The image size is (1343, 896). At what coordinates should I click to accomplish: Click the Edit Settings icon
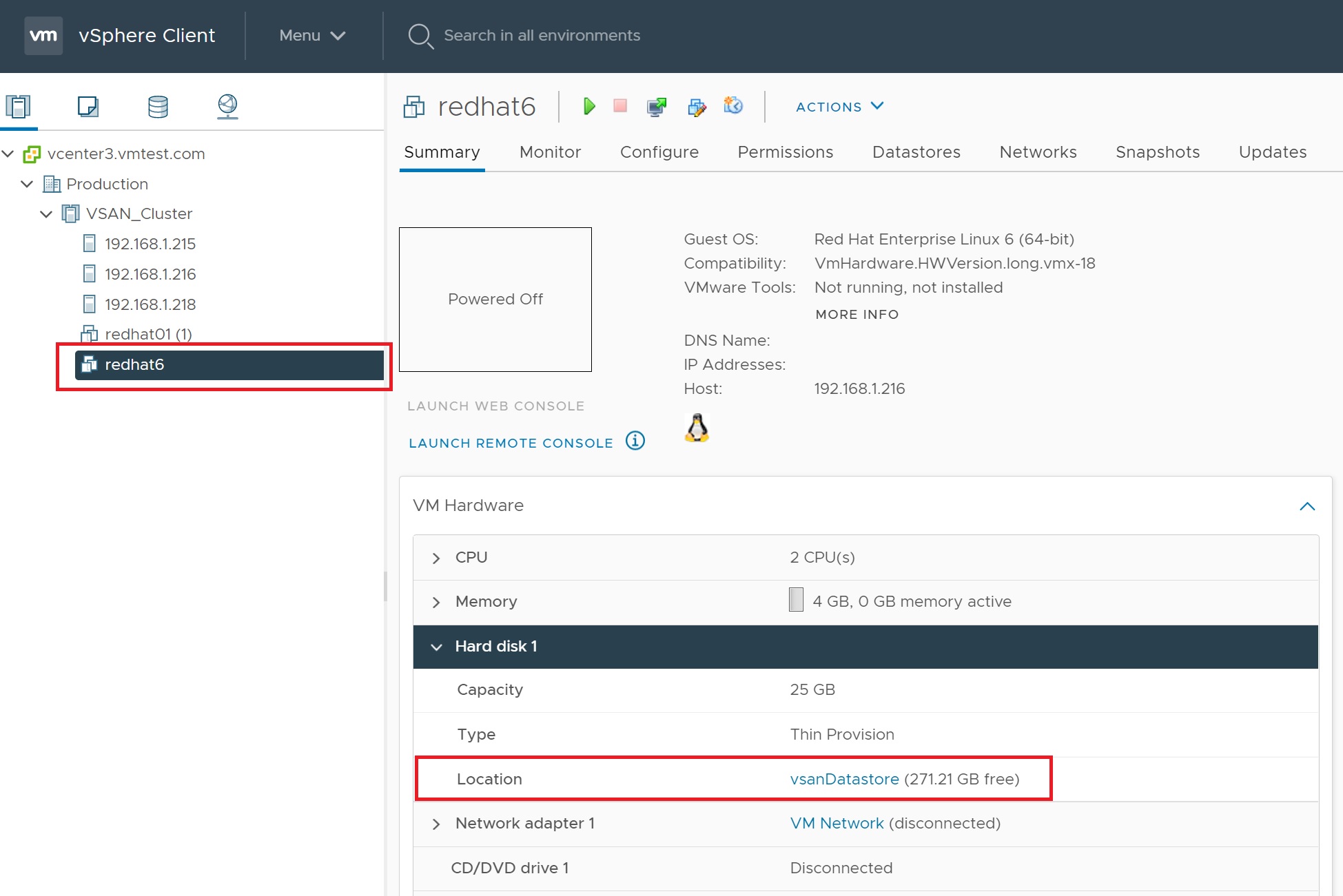coord(697,107)
